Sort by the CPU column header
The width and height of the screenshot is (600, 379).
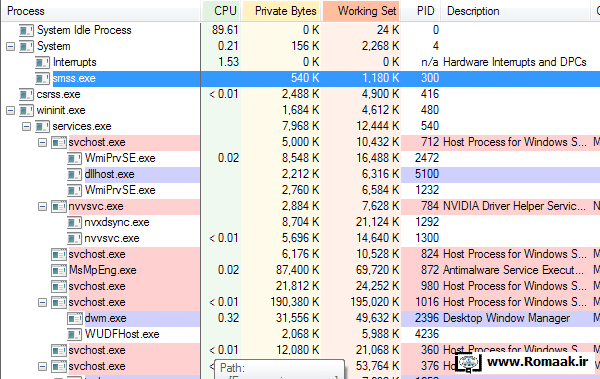[x=222, y=11]
